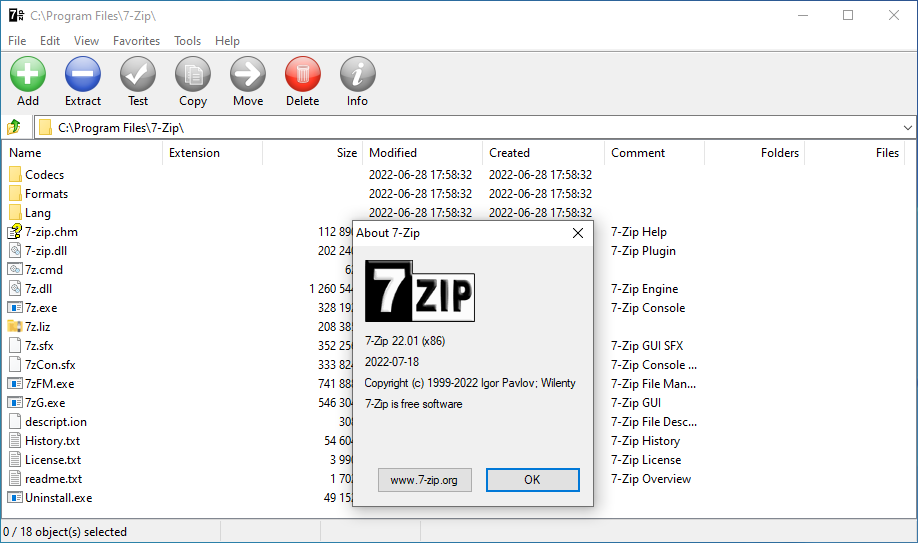The width and height of the screenshot is (918, 543).
Task: Click the 7-Zip Plugin comment
Action: coord(643,251)
